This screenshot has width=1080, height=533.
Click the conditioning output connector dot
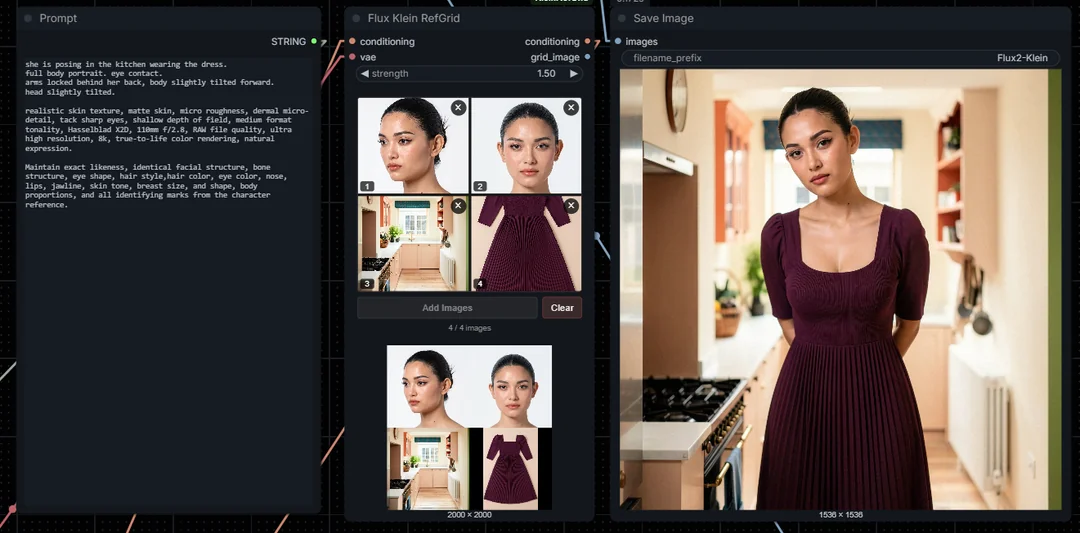(x=588, y=41)
